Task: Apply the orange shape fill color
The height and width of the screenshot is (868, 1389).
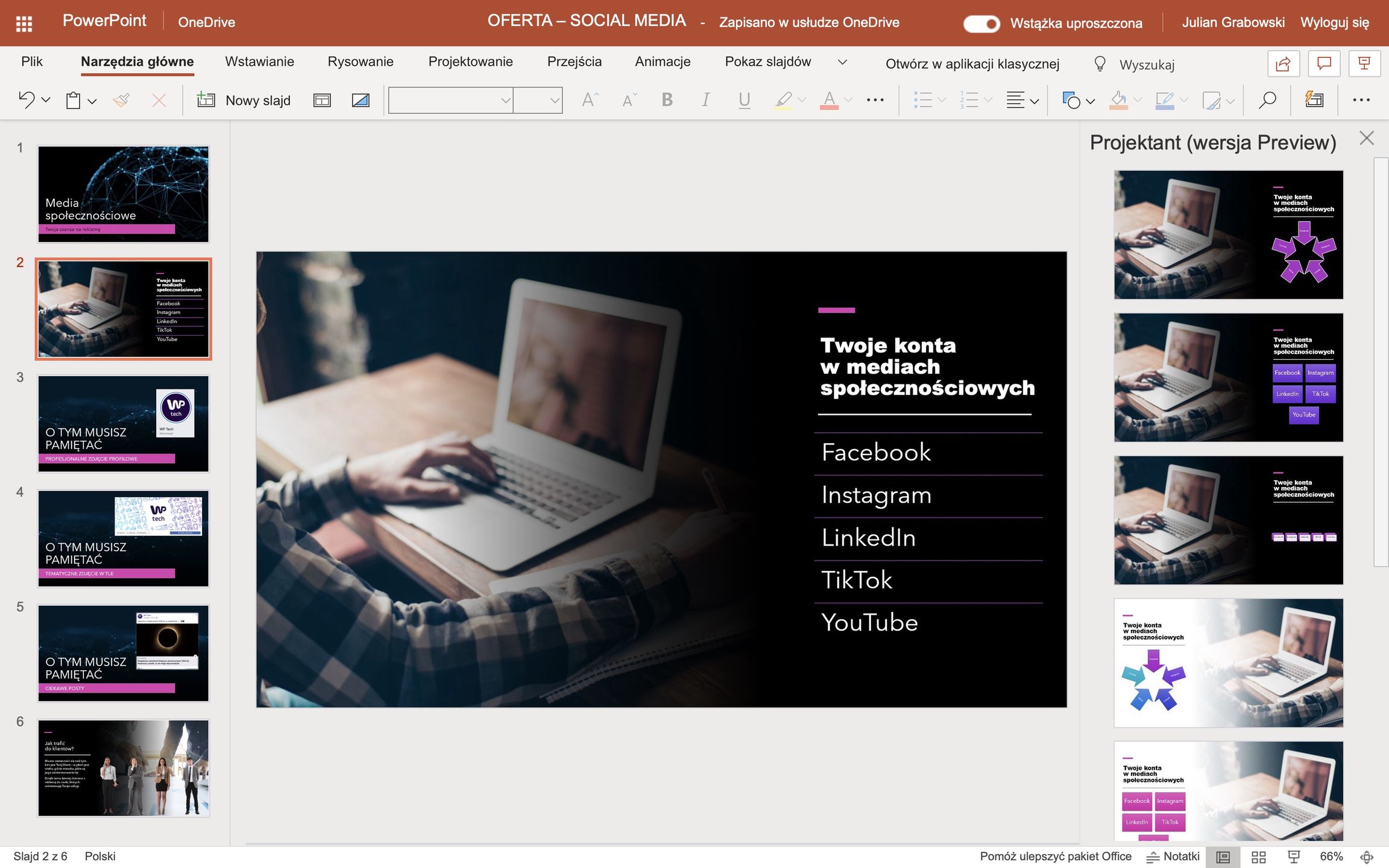Action: [x=1118, y=100]
